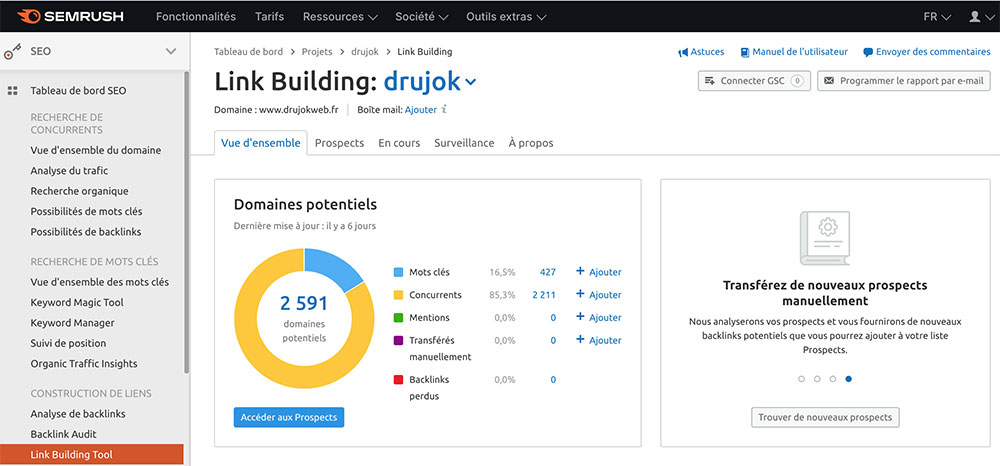
Task: Click the 427 keywords count link
Action: [548, 272]
